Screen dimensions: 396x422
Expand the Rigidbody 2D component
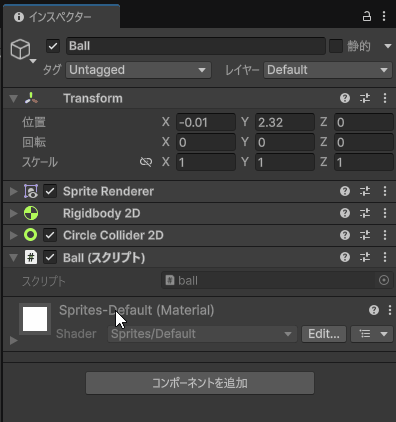(x=13, y=213)
